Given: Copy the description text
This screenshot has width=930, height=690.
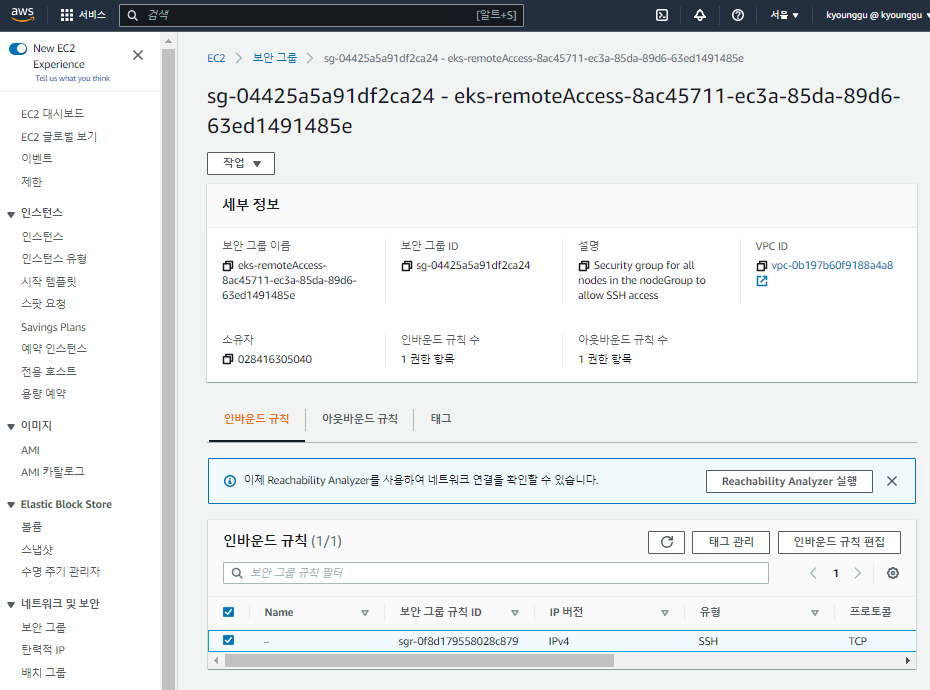Looking at the screenshot, I should pyautogui.click(x=584, y=266).
